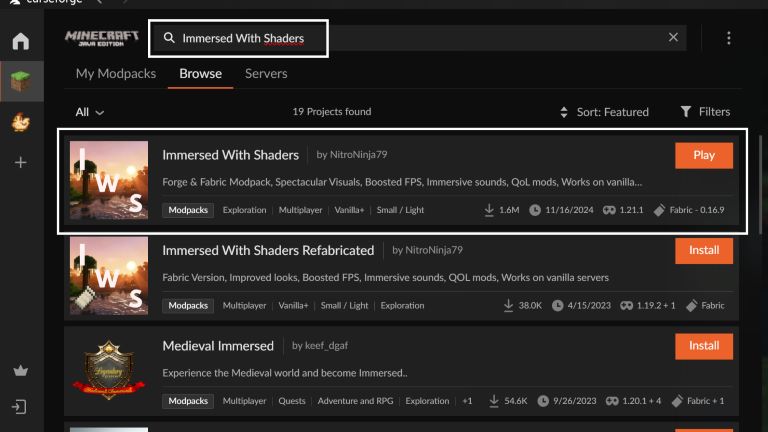Screen dimensions: 768x432
Task: Click Quests tag on Medieval Immersed
Action: [292, 401]
